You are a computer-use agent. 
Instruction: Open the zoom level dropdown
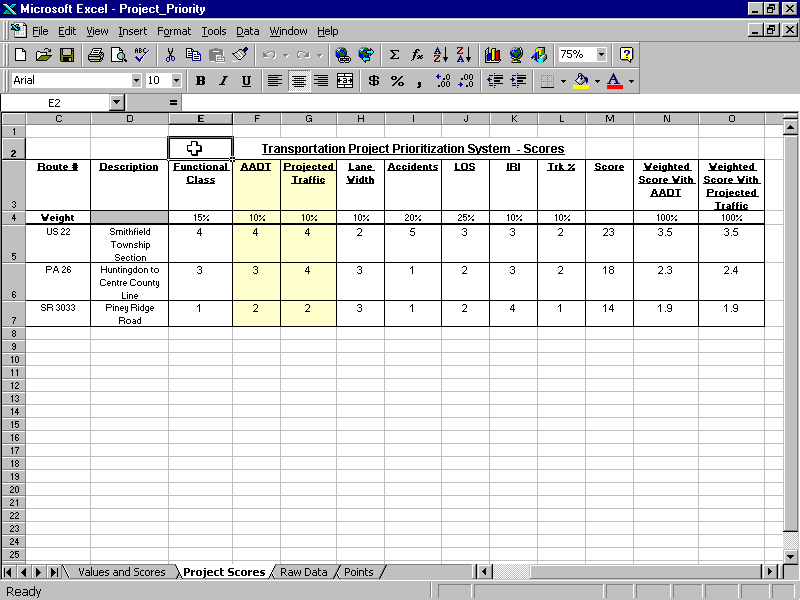click(x=603, y=54)
